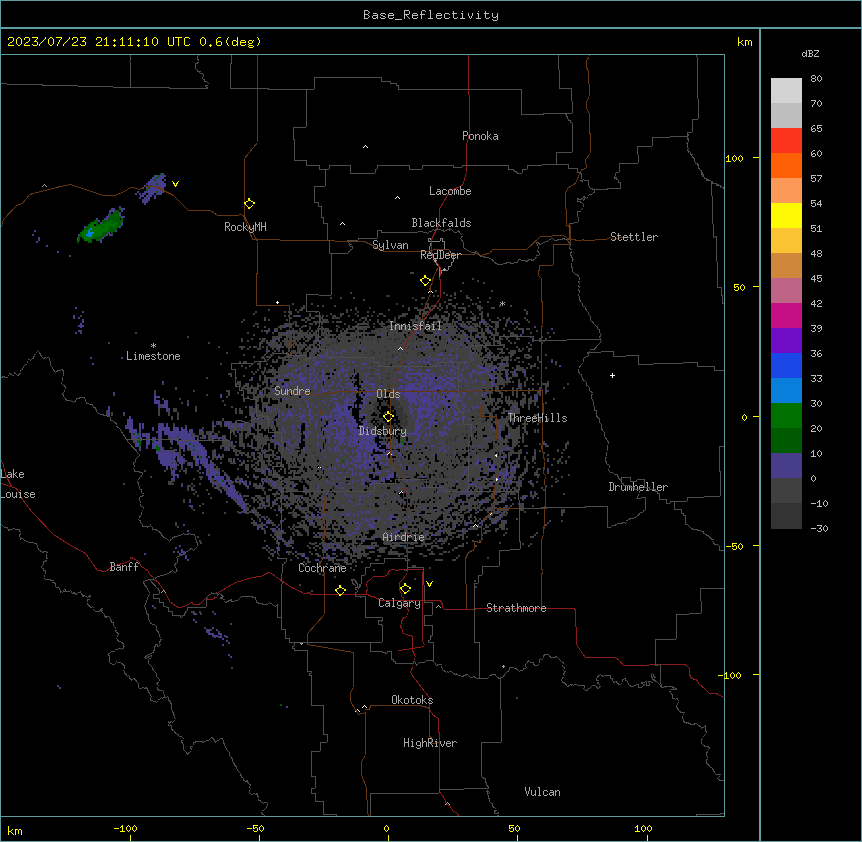Click the light gray 80-70 dBZ legend swatch
The image size is (862, 842).
pyautogui.click(x=786, y=91)
